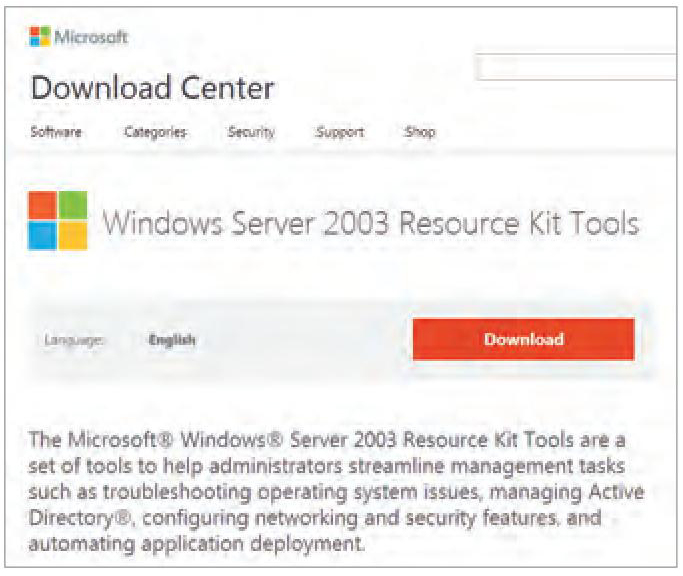Open the English language selector
This screenshot has width=683, height=576.
172,340
